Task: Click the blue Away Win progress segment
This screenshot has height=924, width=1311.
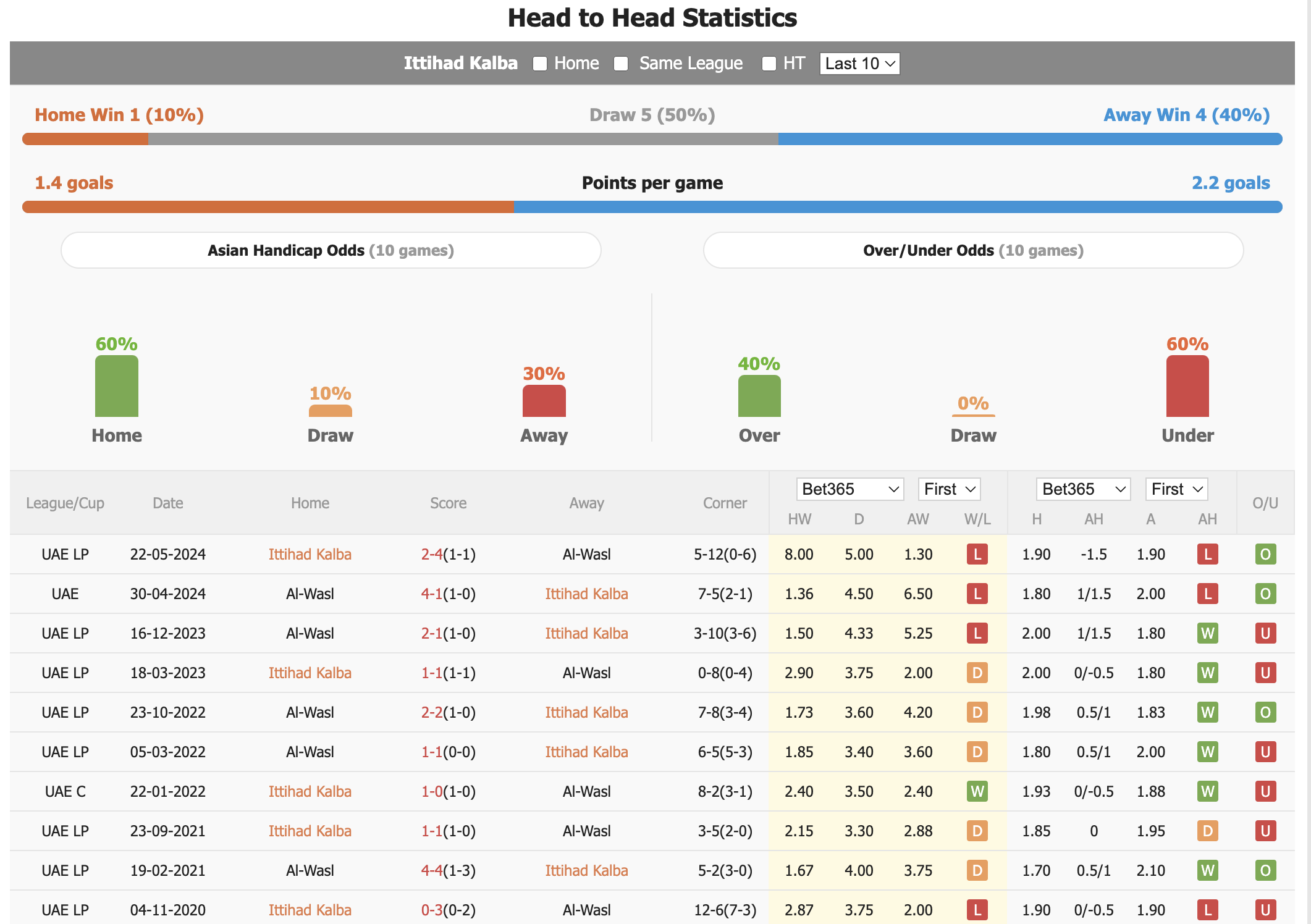Action: click(x=1031, y=139)
